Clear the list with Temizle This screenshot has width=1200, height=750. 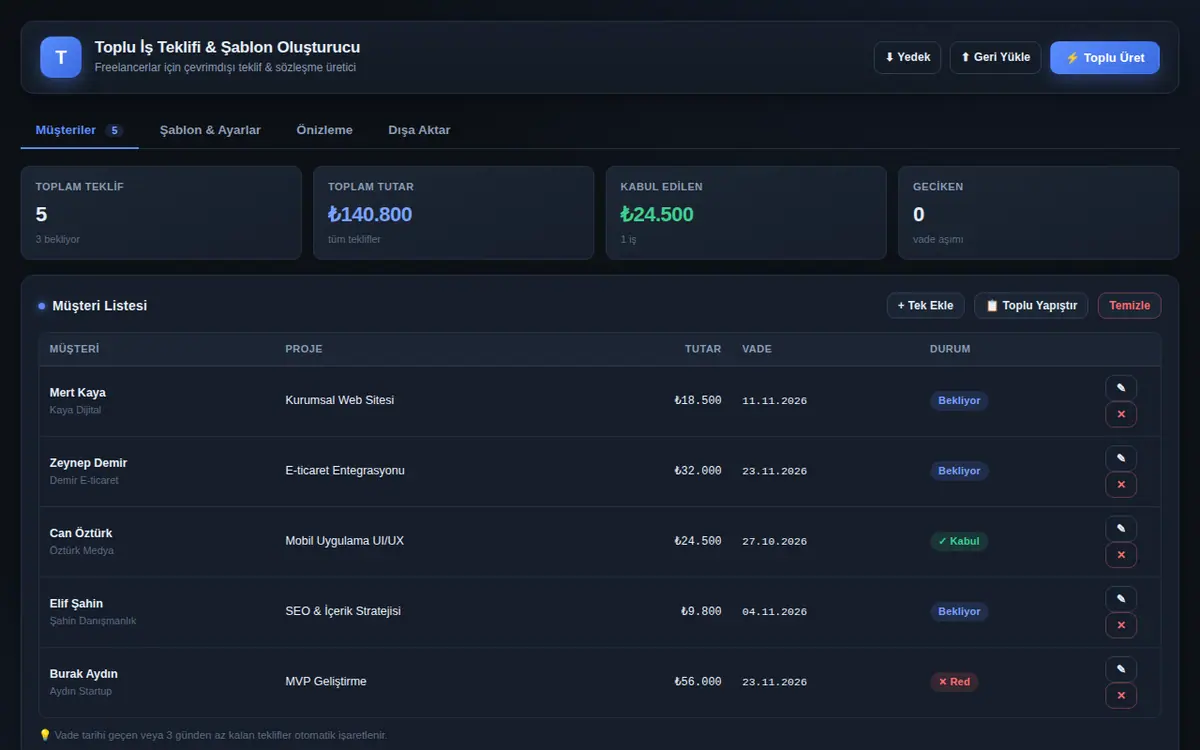click(1130, 306)
